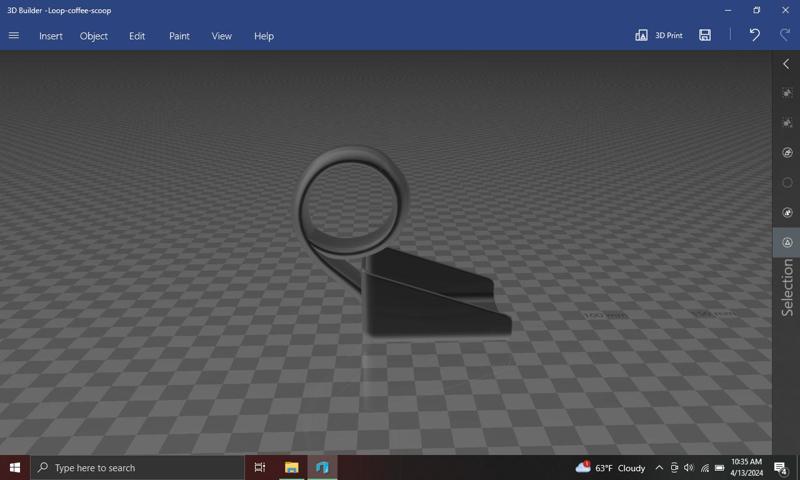Open the Paint menu
The height and width of the screenshot is (480, 800).
[x=179, y=36]
